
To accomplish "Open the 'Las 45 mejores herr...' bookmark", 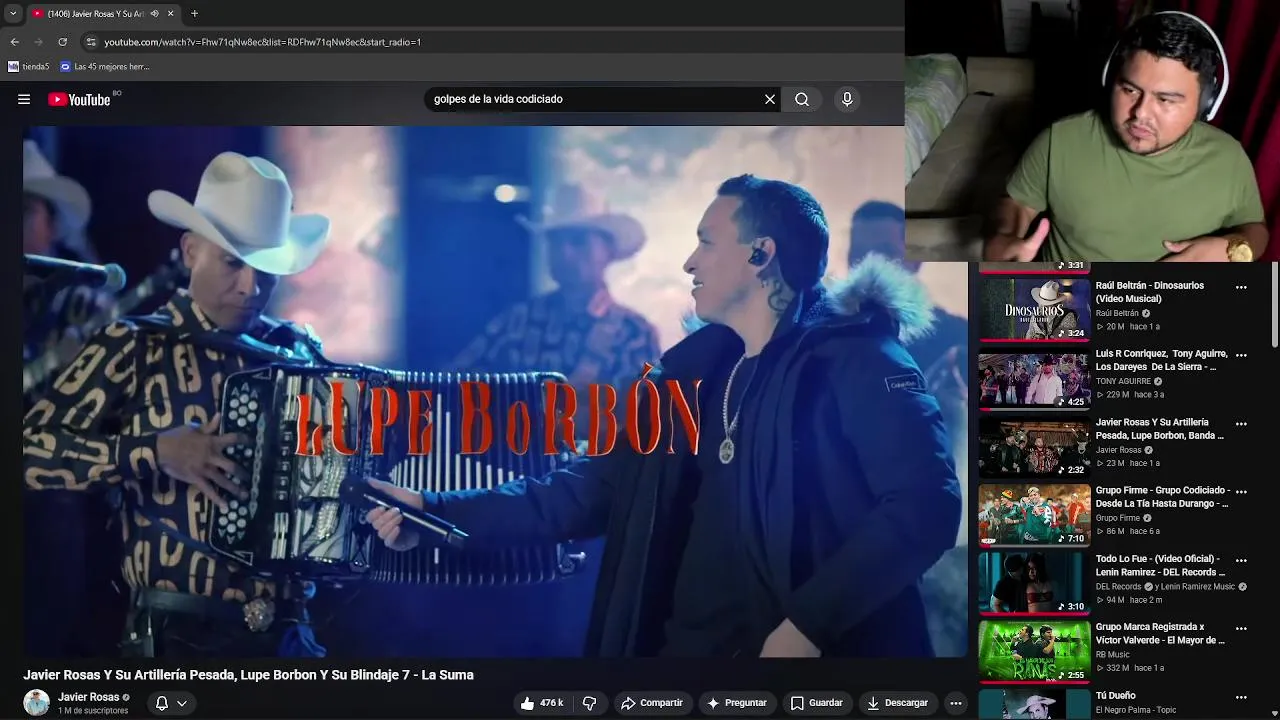I will pyautogui.click(x=105, y=67).
